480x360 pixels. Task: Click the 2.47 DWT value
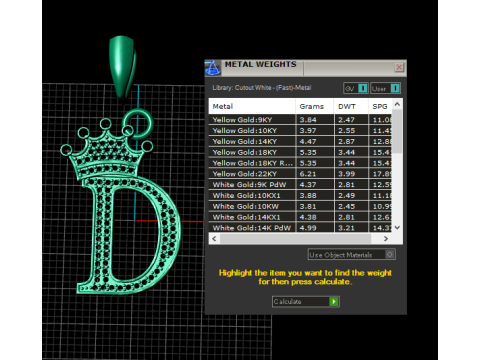[346, 120]
